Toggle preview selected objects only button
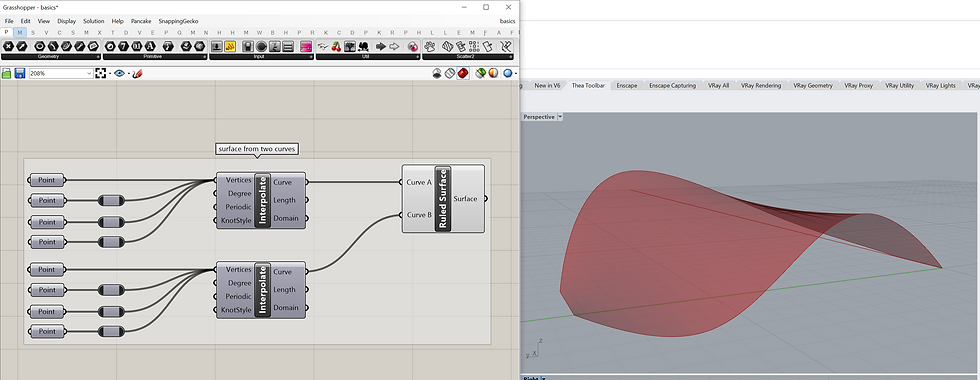This screenshot has width=980, height=380. click(481, 73)
